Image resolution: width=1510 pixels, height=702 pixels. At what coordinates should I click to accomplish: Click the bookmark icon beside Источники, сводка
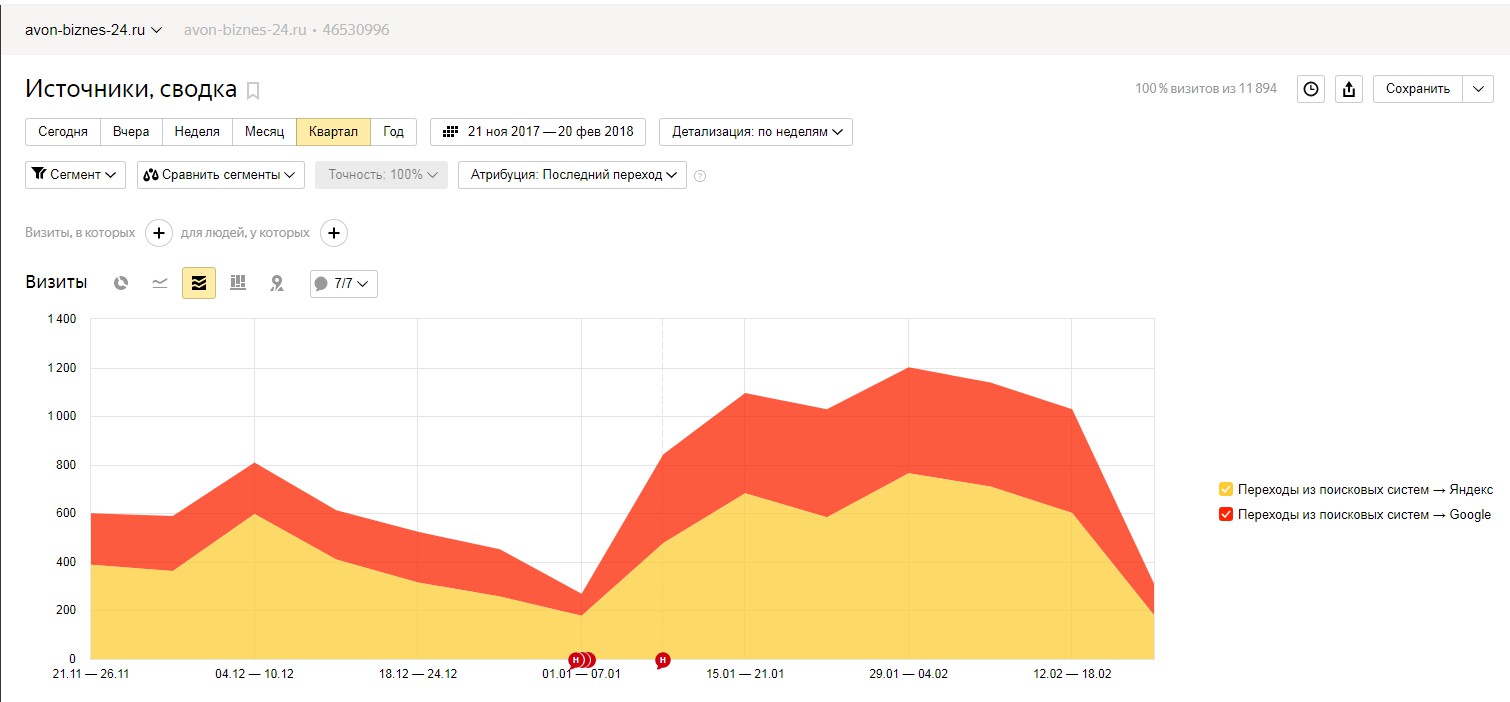[253, 91]
